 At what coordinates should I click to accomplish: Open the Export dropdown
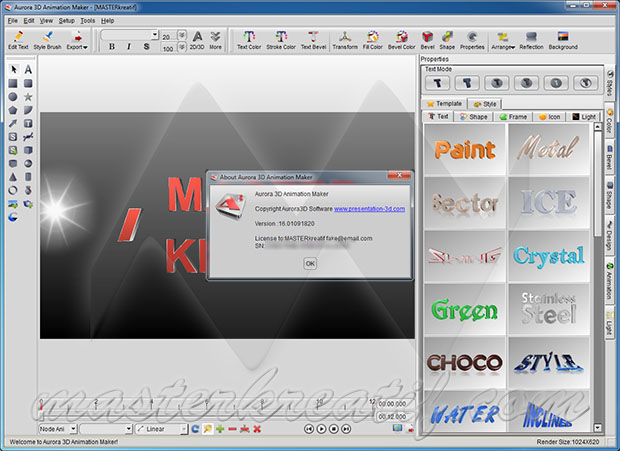pyautogui.click(x=77, y=40)
